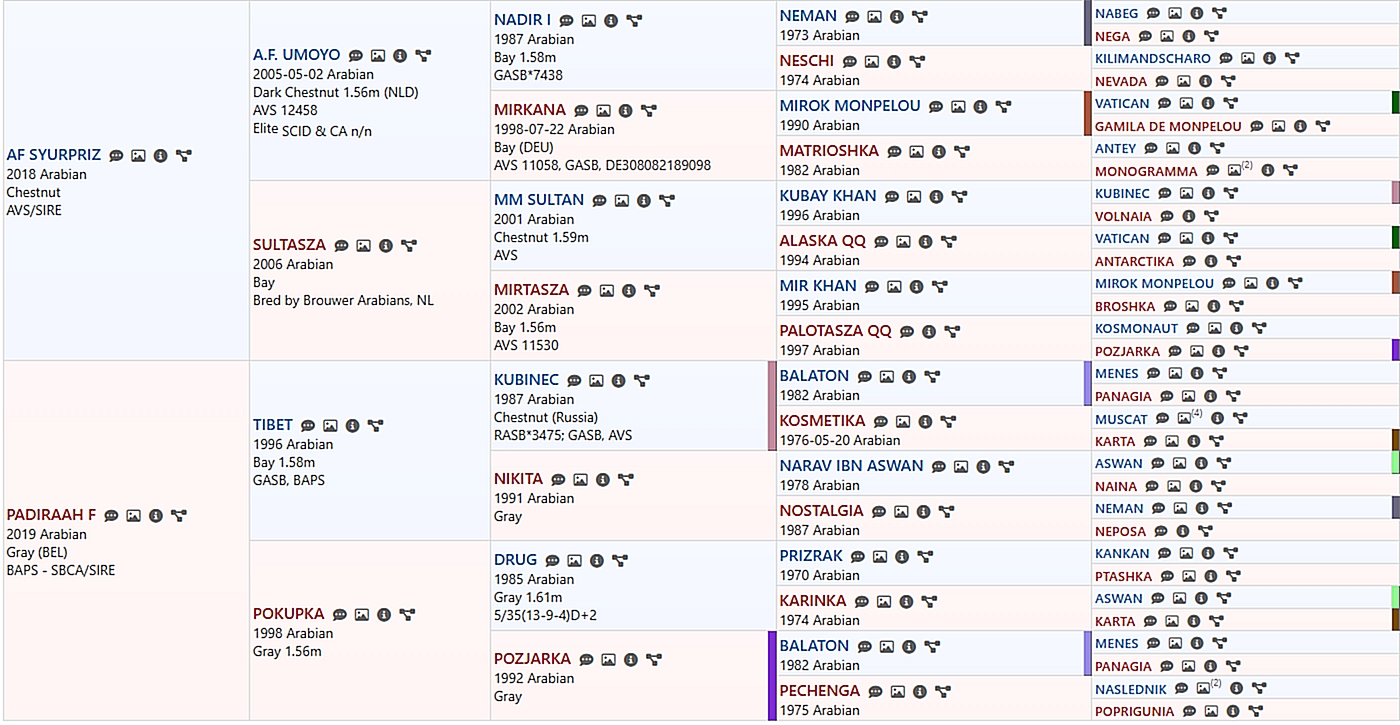The height and width of the screenshot is (725, 1400).
Task: View MONOGRAMMA's two photos
Action: click(x=1235, y=171)
